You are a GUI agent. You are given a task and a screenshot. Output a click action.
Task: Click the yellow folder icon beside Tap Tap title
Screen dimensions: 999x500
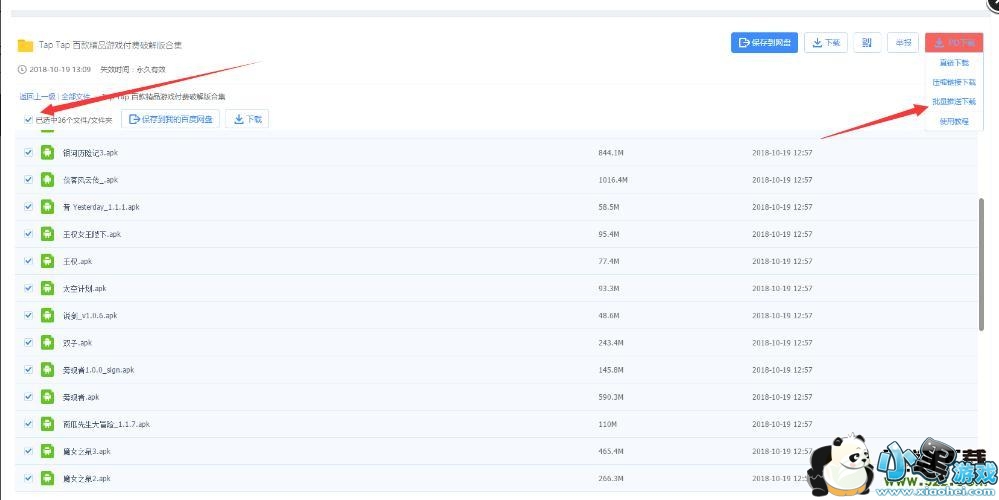[x=25, y=45]
